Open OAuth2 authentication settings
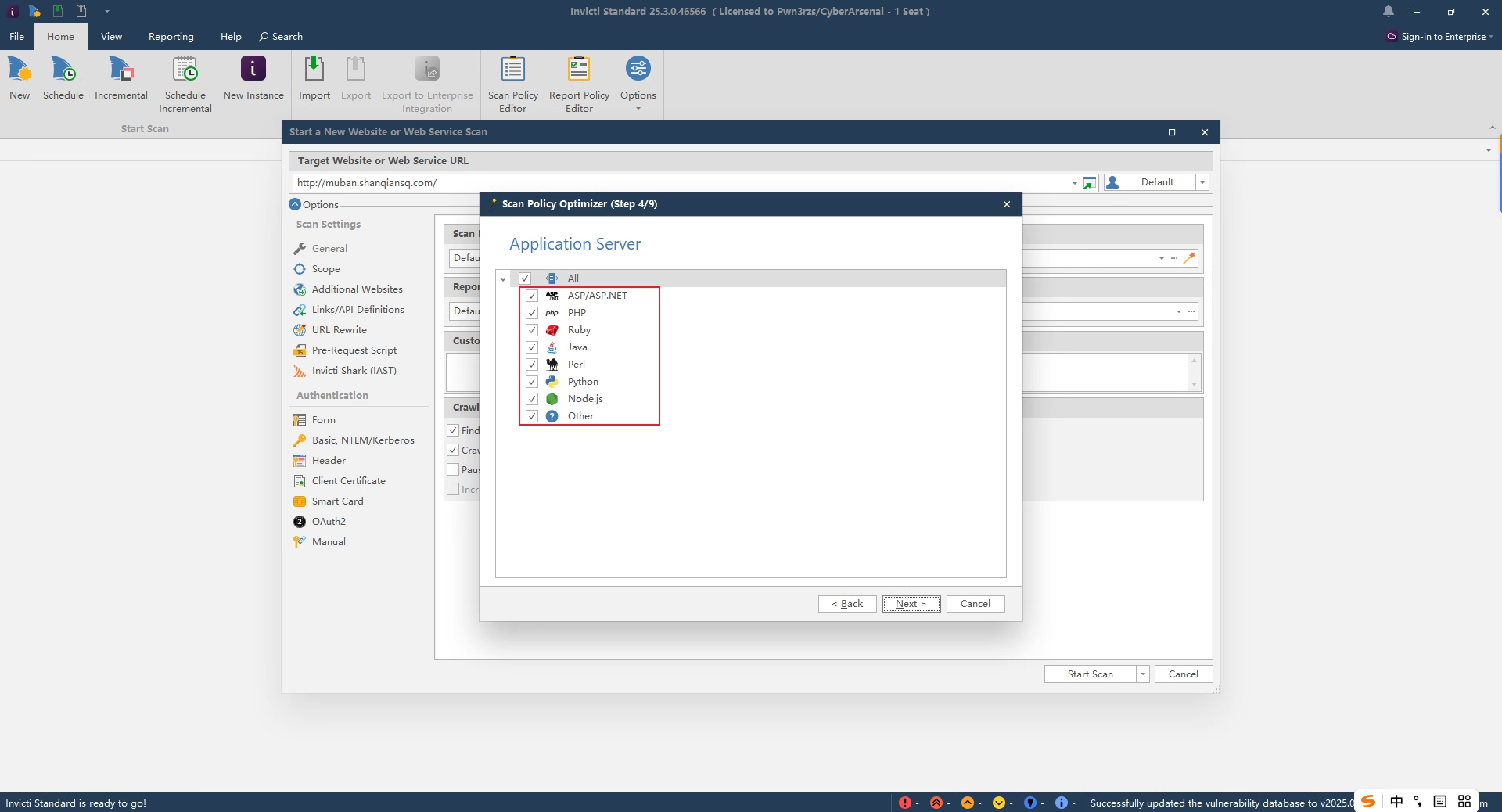This screenshot has width=1502, height=812. point(329,522)
